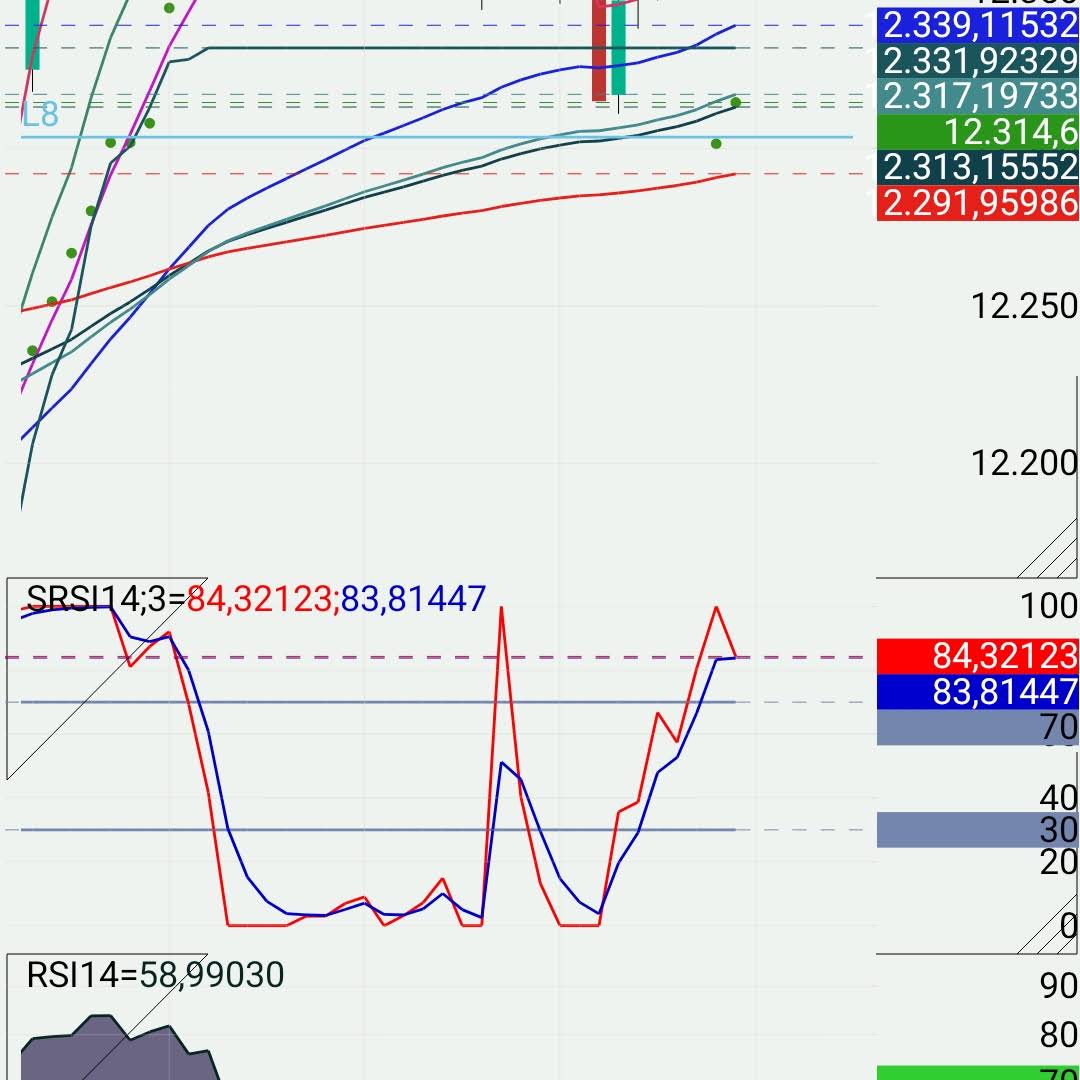Click the teal 2.317,19733 price tag
This screenshot has height=1080, width=1080.
977,96
